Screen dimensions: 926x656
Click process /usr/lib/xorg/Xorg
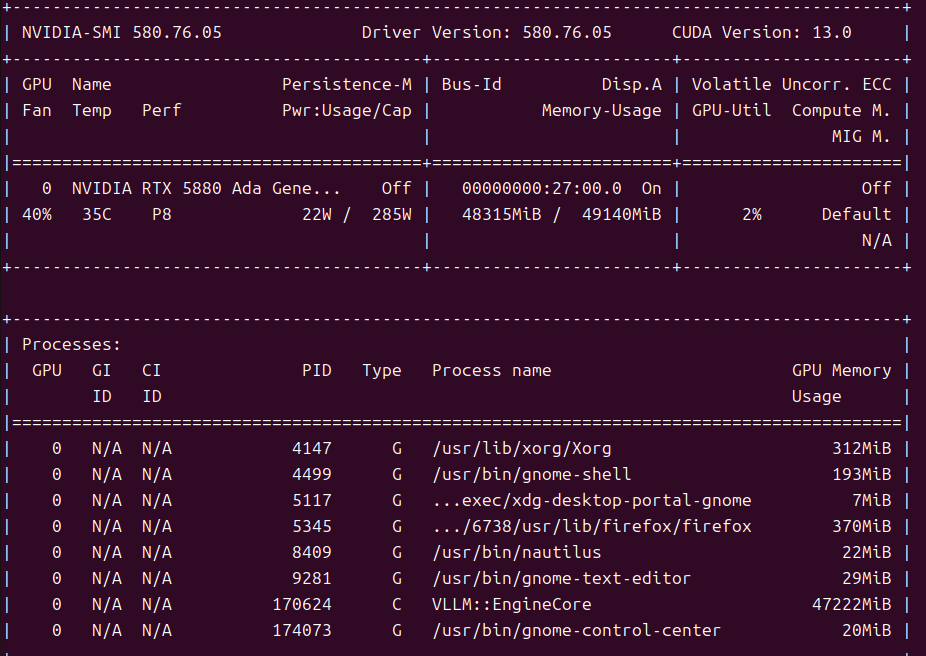[x=521, y=448]
